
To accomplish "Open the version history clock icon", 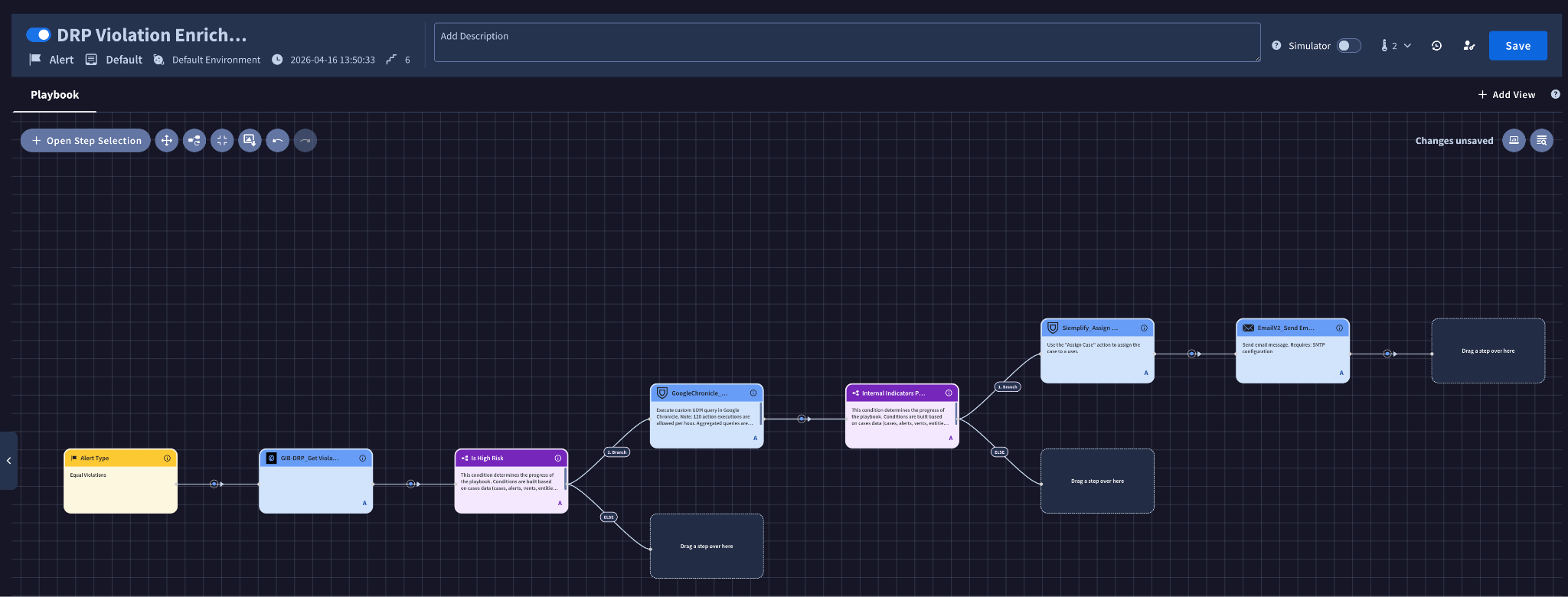I will coord(1436,46).
